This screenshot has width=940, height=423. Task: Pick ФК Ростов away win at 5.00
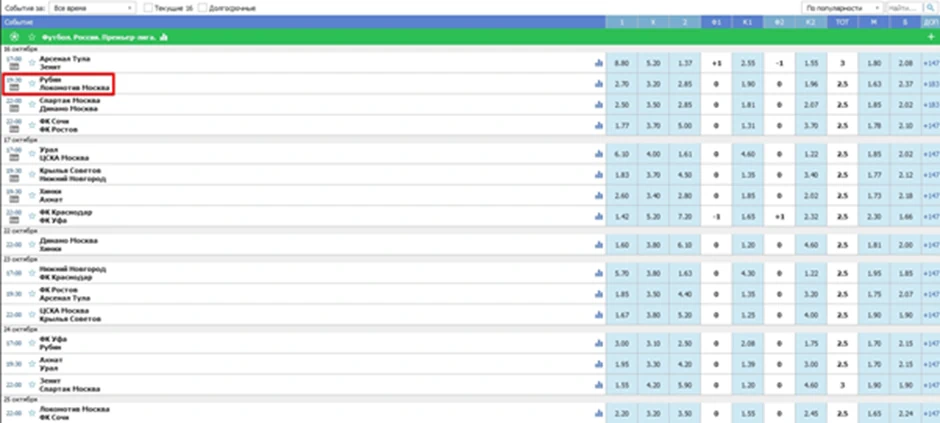685,125
